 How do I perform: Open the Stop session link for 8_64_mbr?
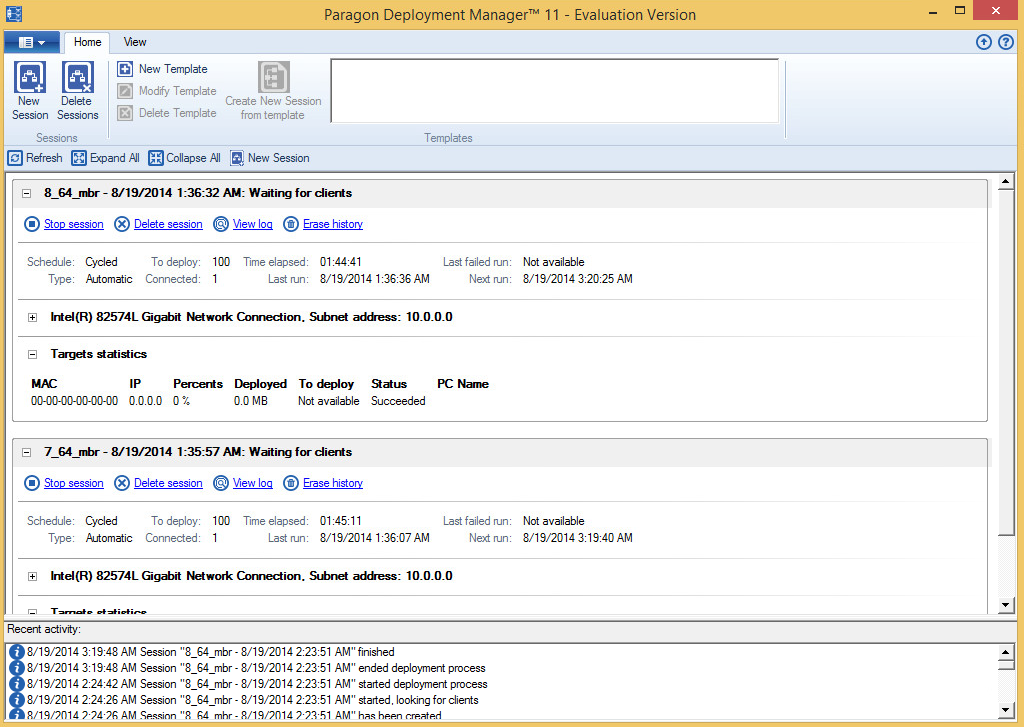(74, 224)
